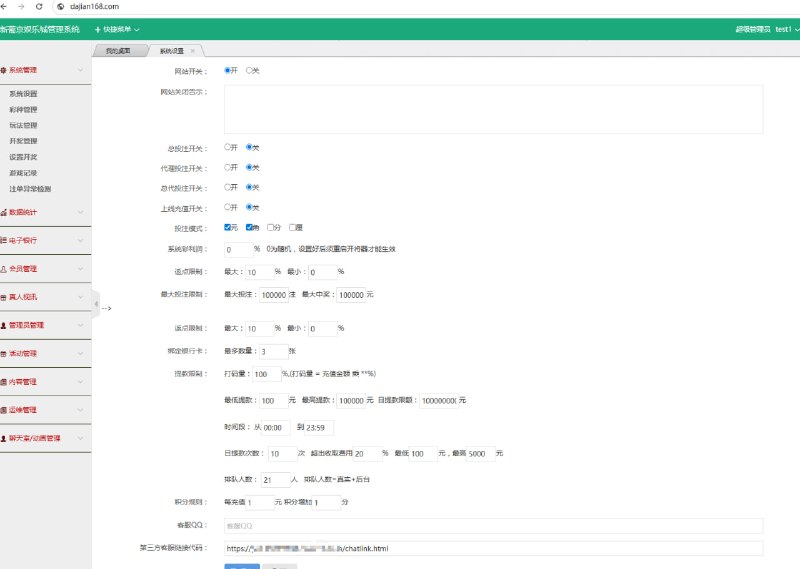Click the browser forward arrow
Viewport: 800px width, 569px height.
click(x=22, y=6)
